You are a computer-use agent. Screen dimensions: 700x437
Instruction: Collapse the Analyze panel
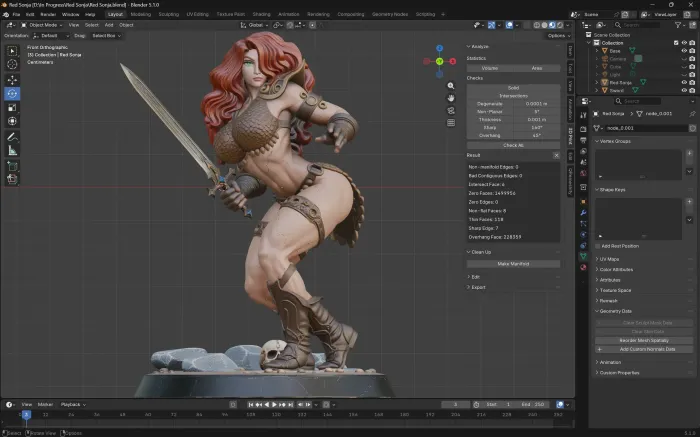pos(478,46)
